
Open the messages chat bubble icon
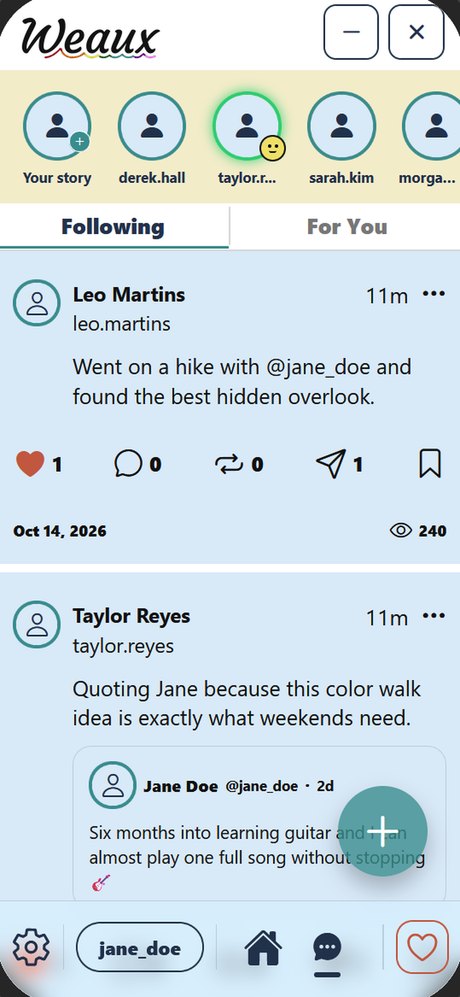[x=327, y=948]
